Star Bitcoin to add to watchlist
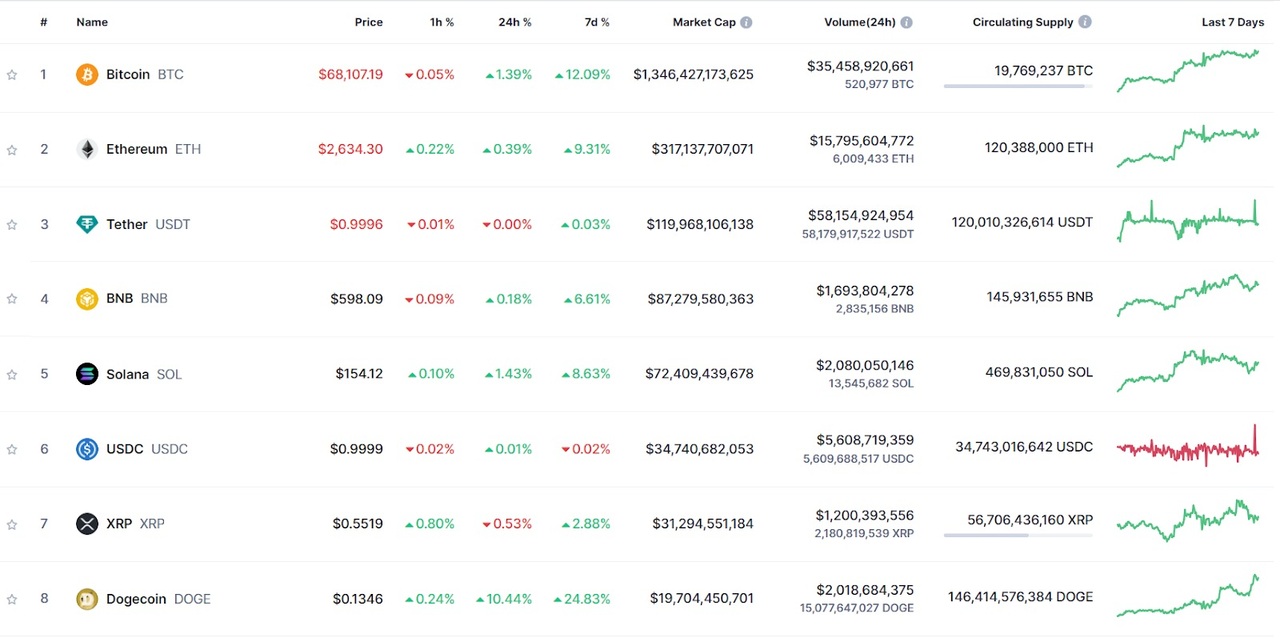This screenshot has width=1280, height=638. 12,75
